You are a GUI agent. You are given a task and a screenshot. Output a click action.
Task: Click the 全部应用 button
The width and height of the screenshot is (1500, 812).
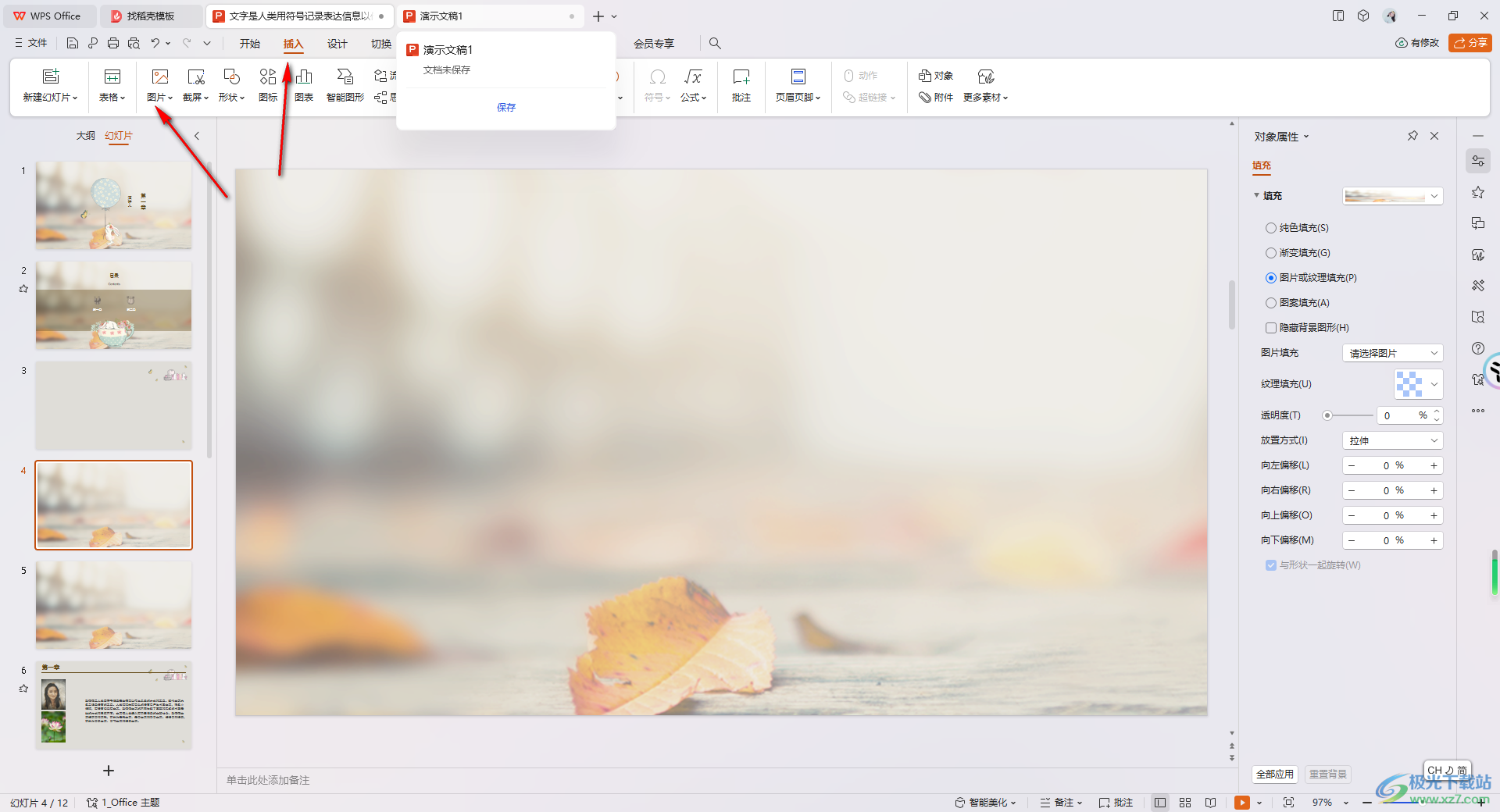tap(1275, 775)
